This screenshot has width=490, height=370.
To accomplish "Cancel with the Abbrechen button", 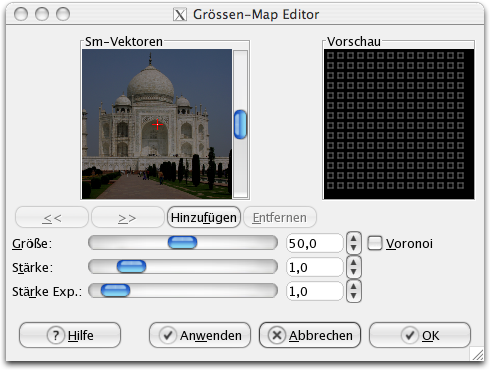I will (310, 335).
